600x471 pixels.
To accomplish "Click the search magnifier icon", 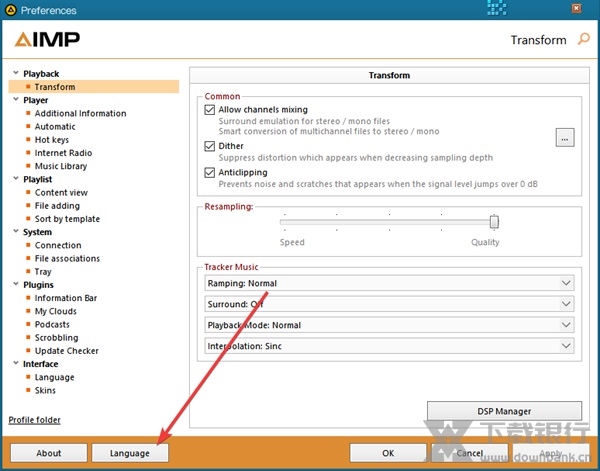I will tap(583, 40).
